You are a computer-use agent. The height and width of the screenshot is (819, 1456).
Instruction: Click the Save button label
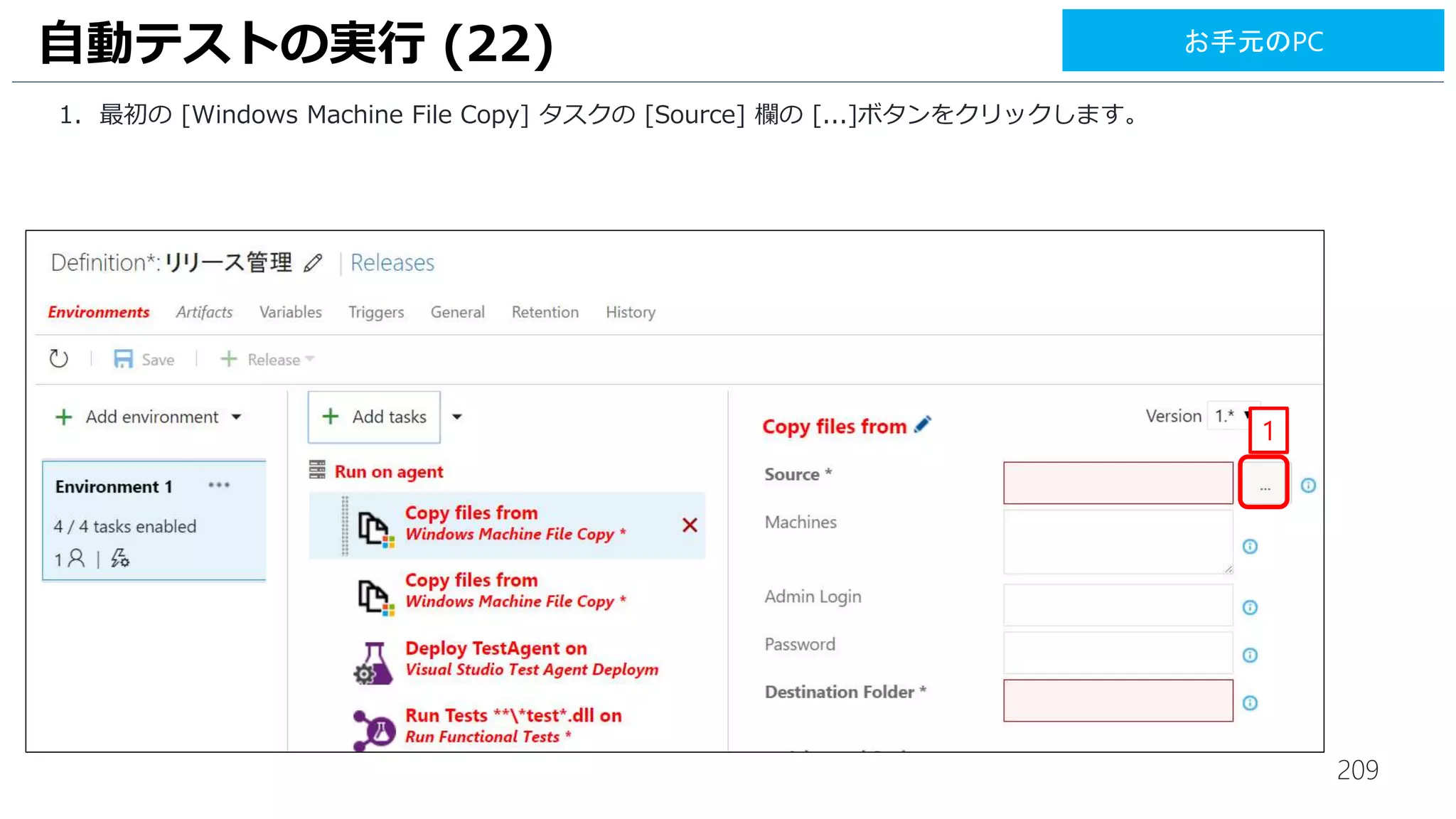point(158,360)
